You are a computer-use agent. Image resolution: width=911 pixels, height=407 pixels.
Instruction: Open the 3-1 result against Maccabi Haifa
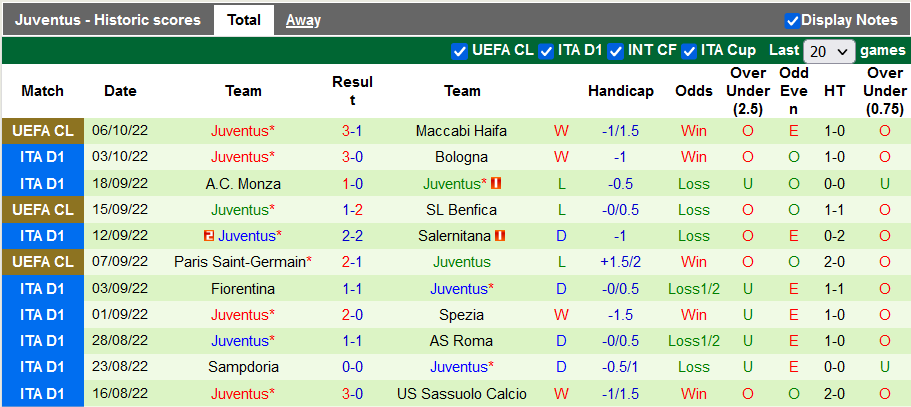click(x=352, y=131)
